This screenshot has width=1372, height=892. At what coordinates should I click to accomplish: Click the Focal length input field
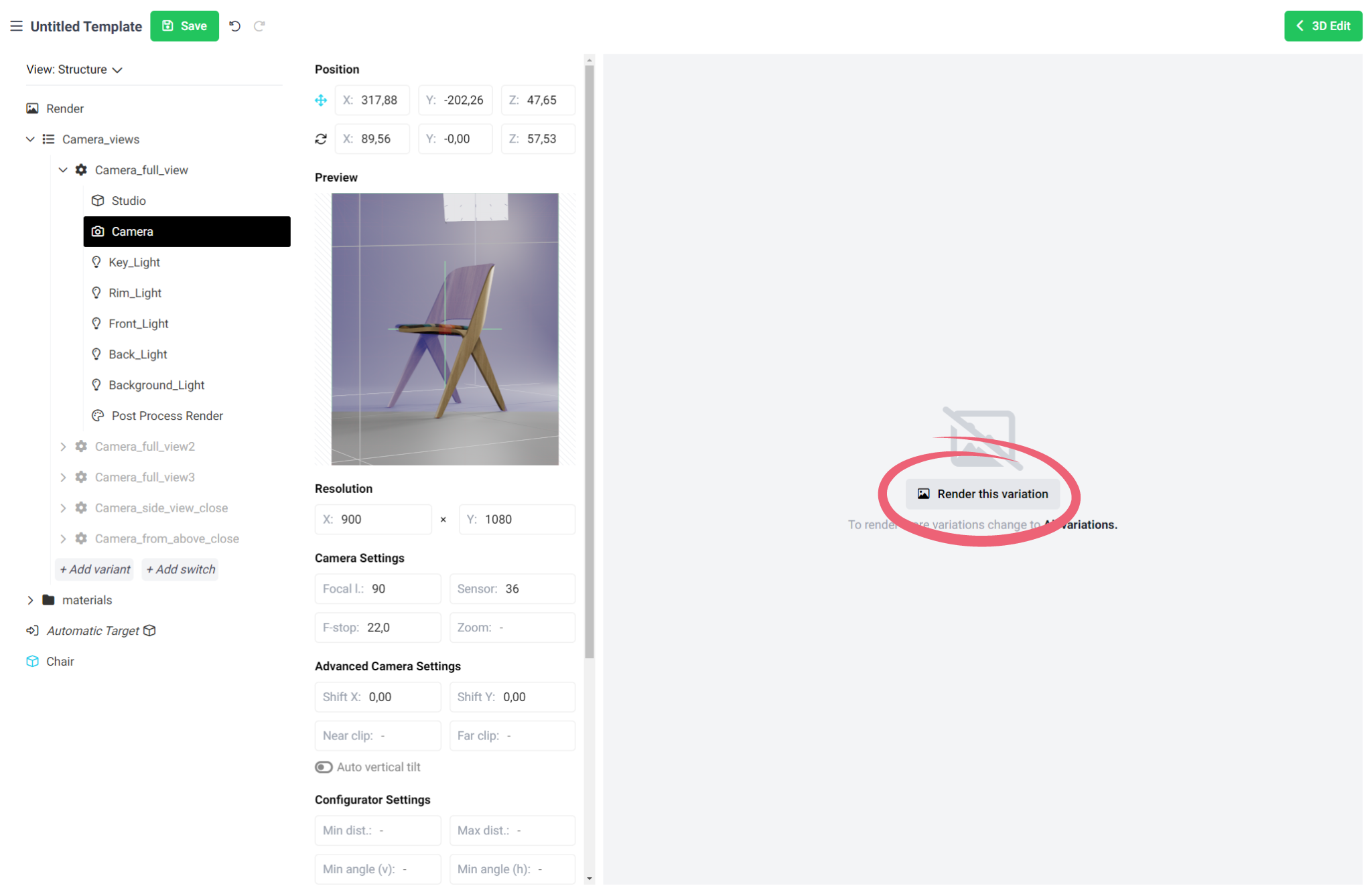377,589
